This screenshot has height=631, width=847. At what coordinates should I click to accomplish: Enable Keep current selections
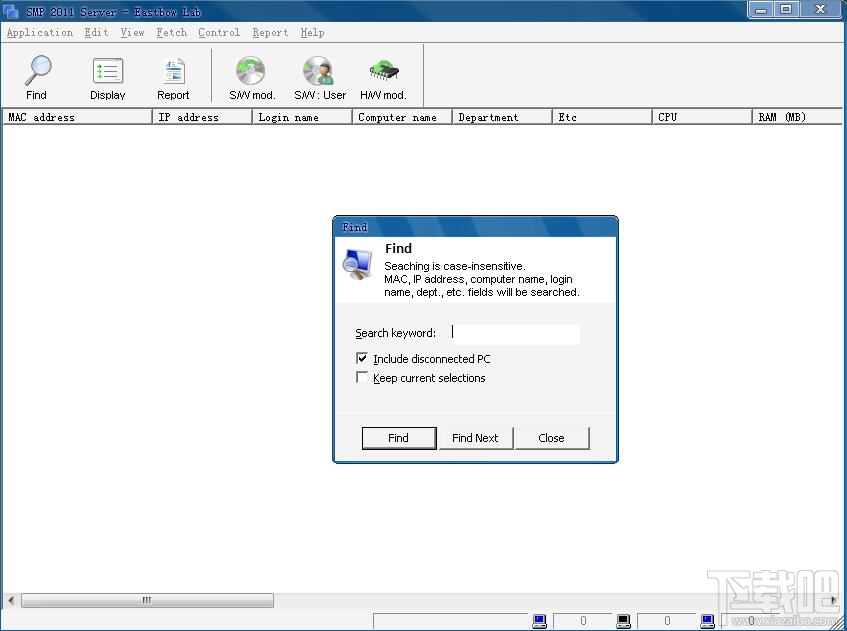click(x=363, y=378)
